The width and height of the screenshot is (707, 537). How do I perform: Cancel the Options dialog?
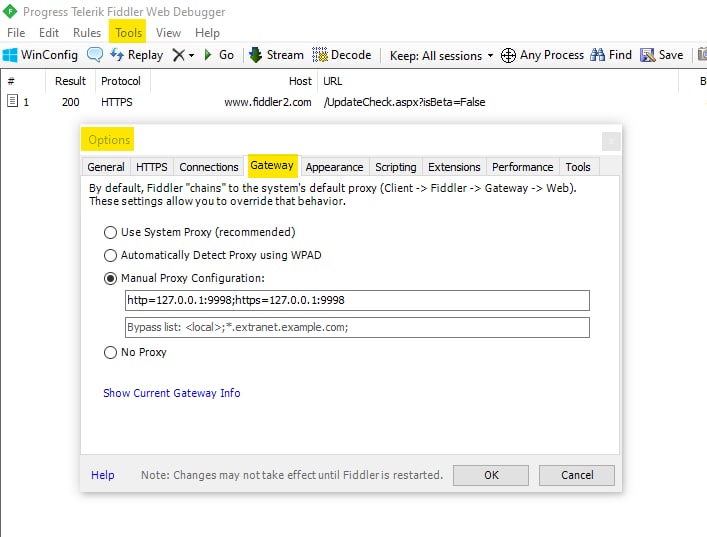[577, 475]
